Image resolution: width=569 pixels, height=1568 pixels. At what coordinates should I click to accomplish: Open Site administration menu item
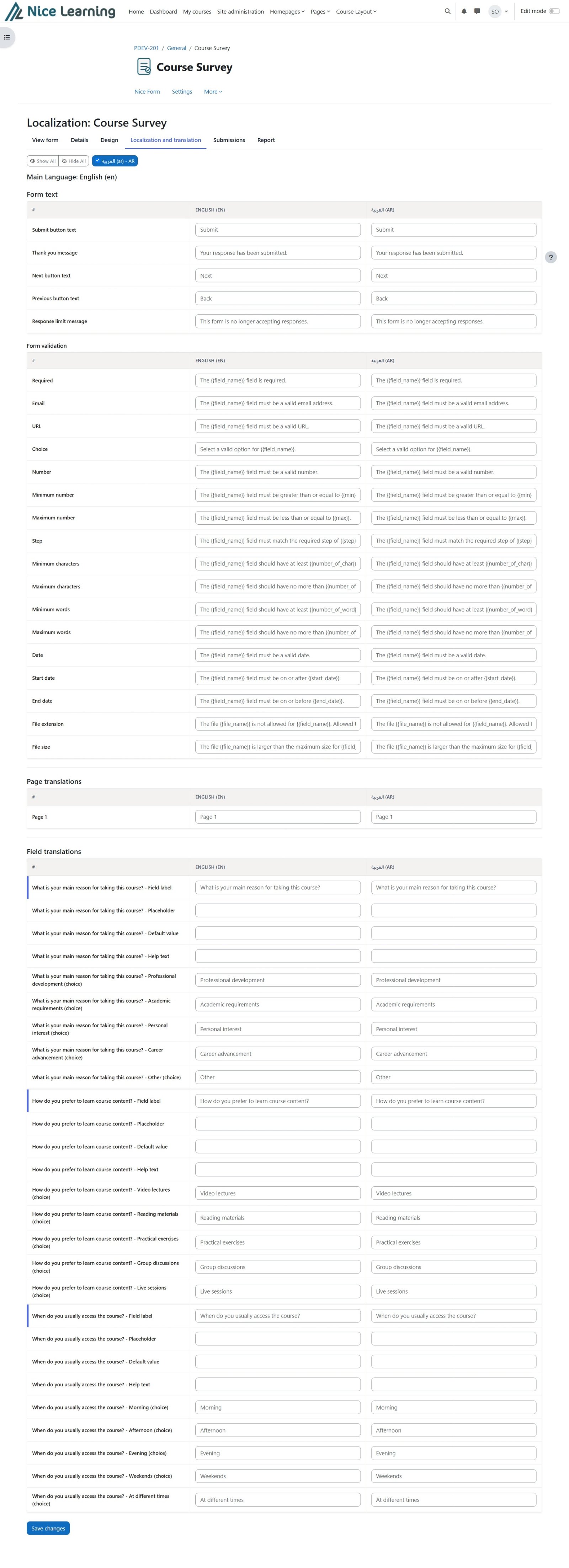pos(241,12)
